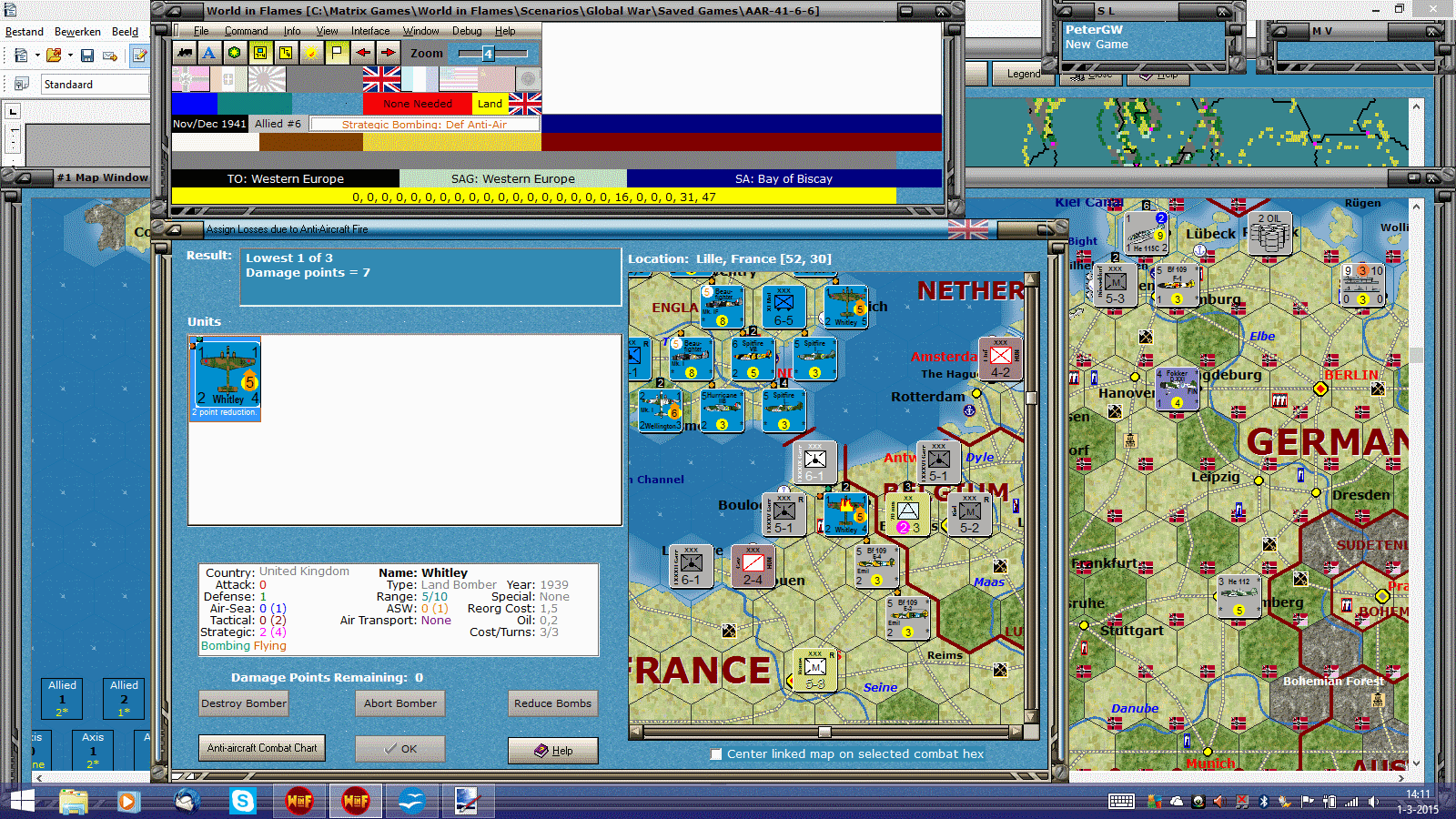The width and height of the screenshot is (1456, 819).
Task: Click the Destroy Bomber button
Action: 244,703
